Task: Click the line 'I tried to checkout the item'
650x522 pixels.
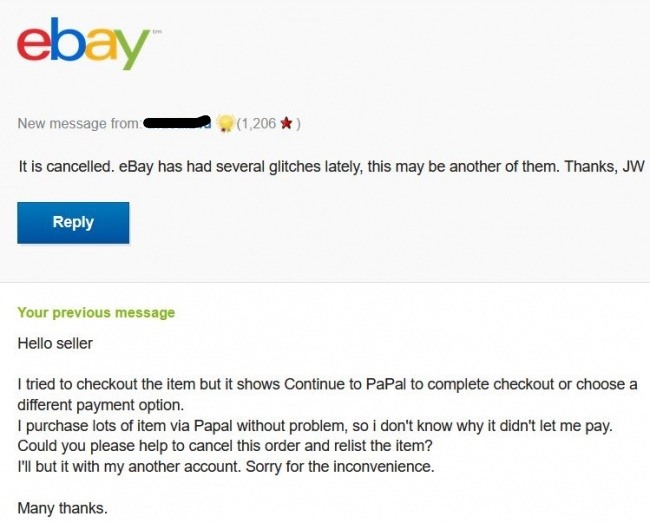Action: (x=327, y=384)
